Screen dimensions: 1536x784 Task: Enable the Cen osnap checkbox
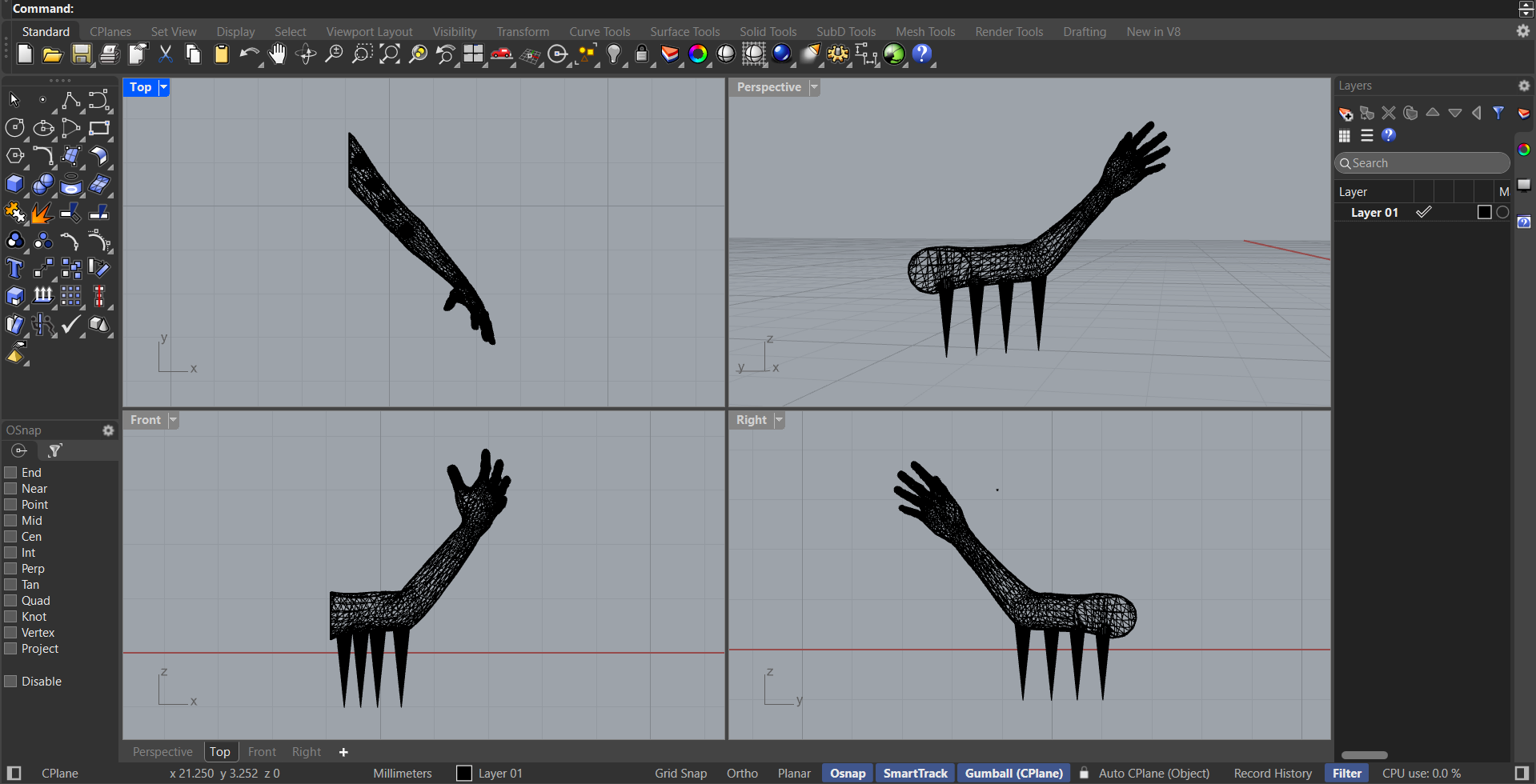pos(10,537)
